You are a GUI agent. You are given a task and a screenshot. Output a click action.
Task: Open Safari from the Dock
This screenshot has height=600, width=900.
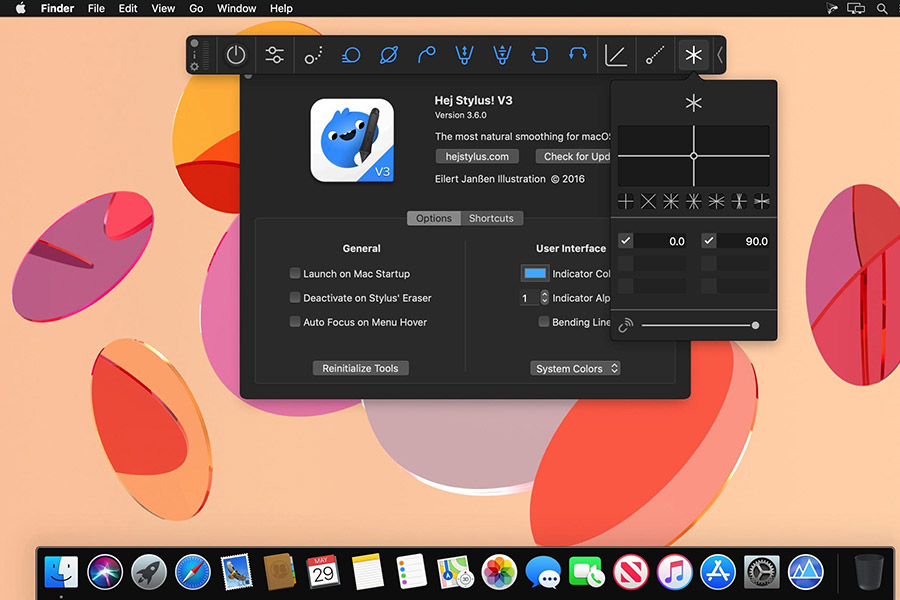pos(193,572)
